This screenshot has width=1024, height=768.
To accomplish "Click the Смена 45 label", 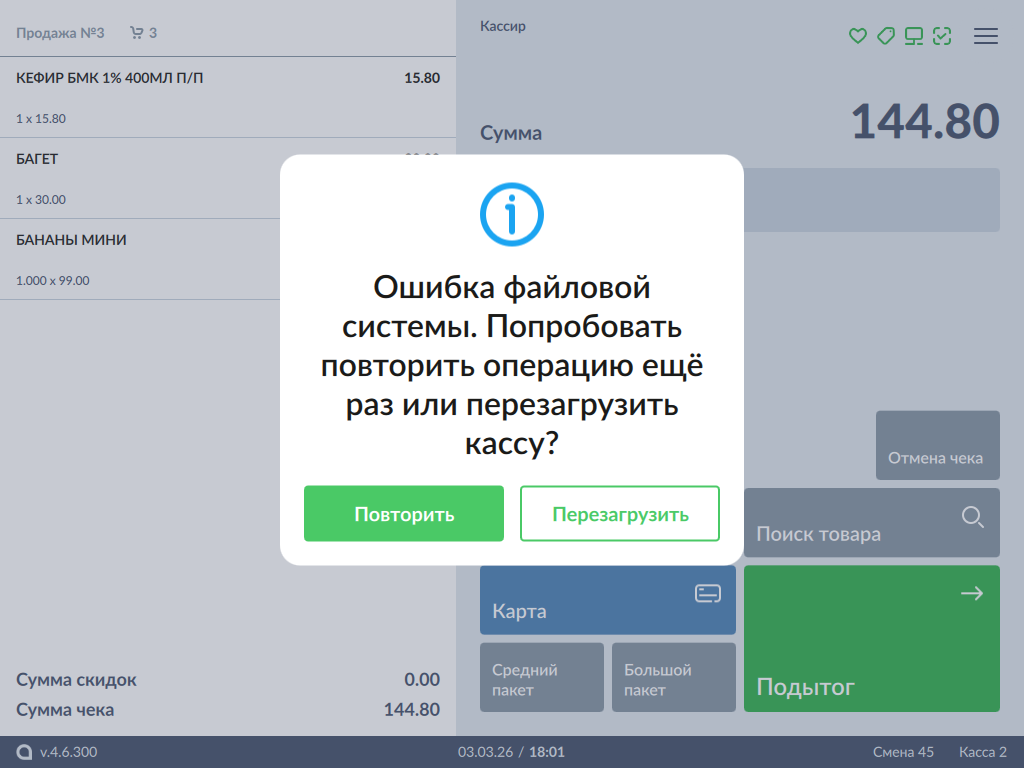I will pyautogui.click(x=902, y=752).
